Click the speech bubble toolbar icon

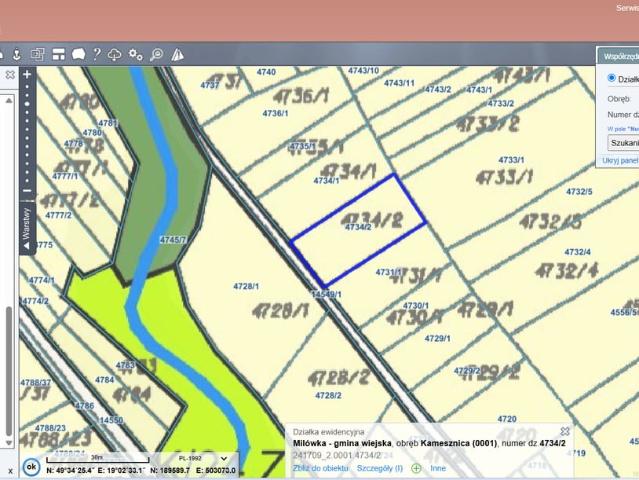point(77,54)
